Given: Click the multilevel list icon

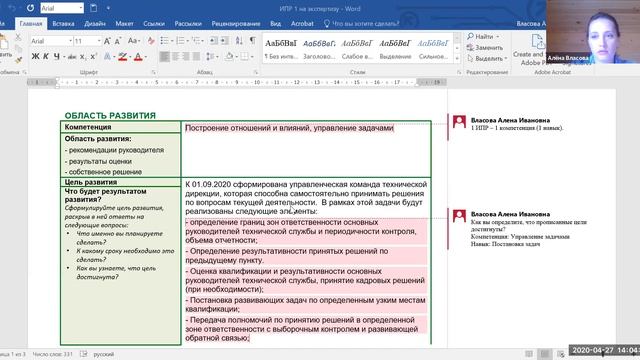Looking at the screenshot, I should (x=197, y=40).
